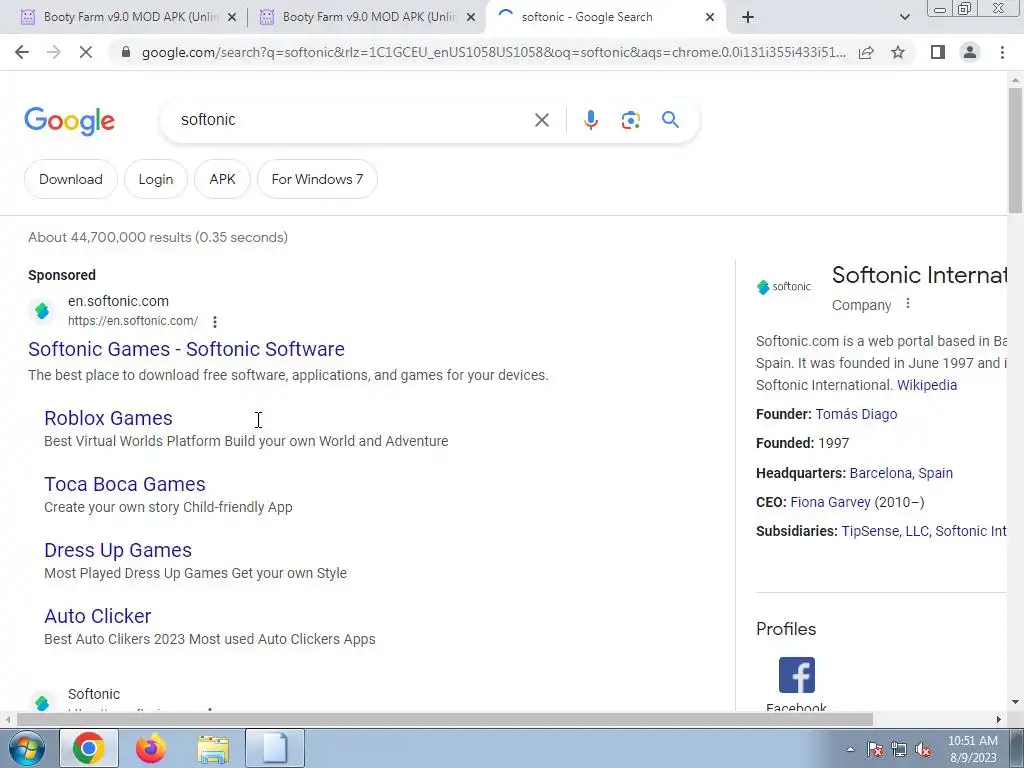Open the Facebook profile icon

pyautogui.click(x=797, y=675)
